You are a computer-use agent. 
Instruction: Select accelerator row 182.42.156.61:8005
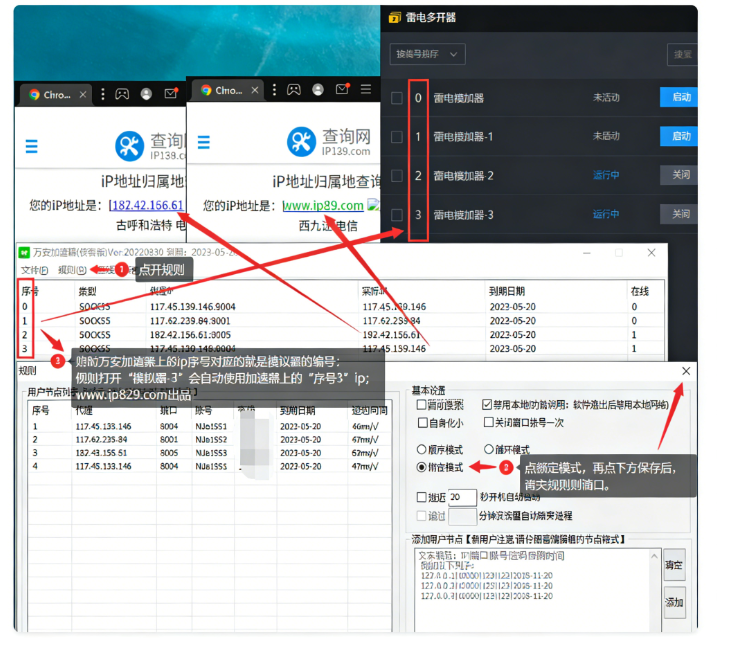tap(341, 335)
